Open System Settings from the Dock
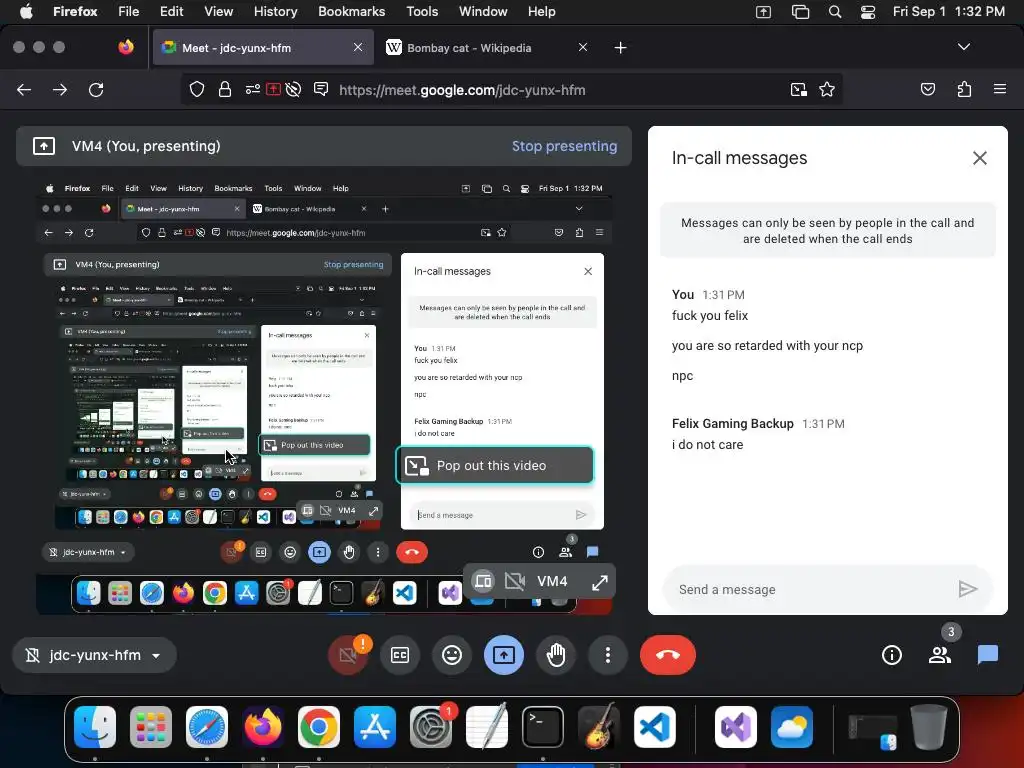This screenshot has width=1024, height=768. 431,726
